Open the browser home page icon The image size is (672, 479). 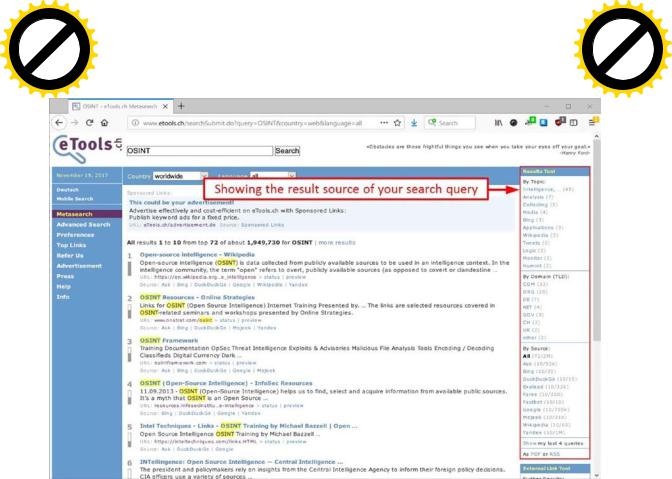click(105, 123)
